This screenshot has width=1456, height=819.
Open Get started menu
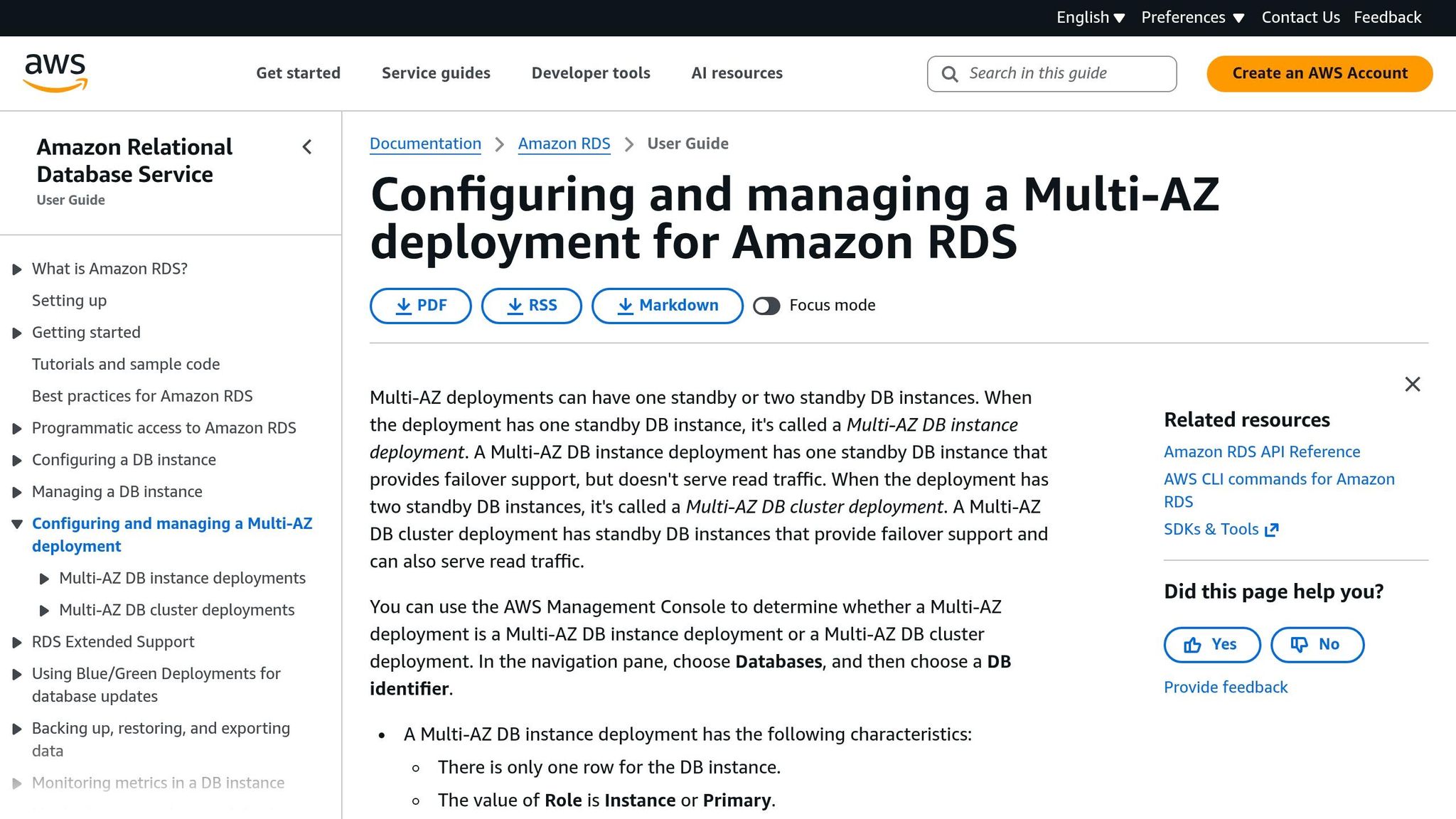coord(298,73)
